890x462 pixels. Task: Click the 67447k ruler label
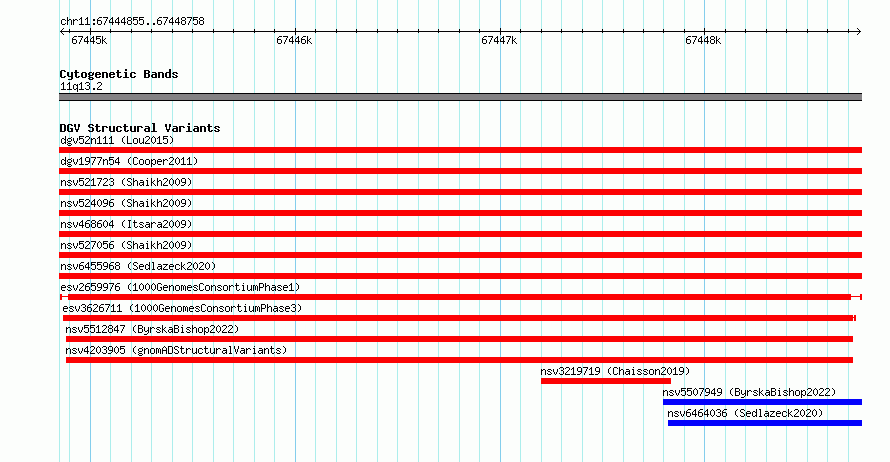pyautogui.click(x=499, y=40)
